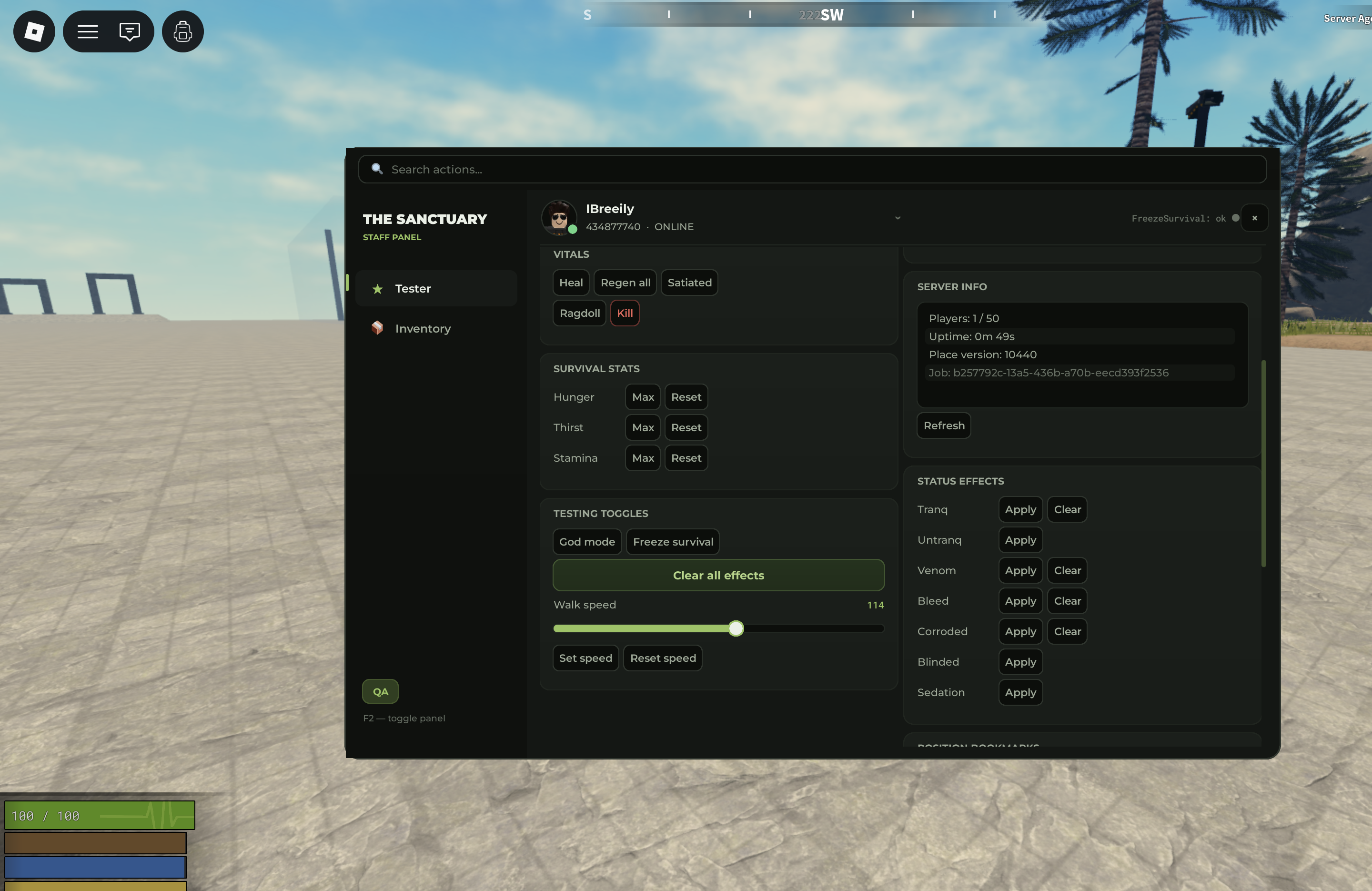This screenshot has width=1372, height=891.
Task: Clear the Bleed status effect
Action: tap(1067, 601)
